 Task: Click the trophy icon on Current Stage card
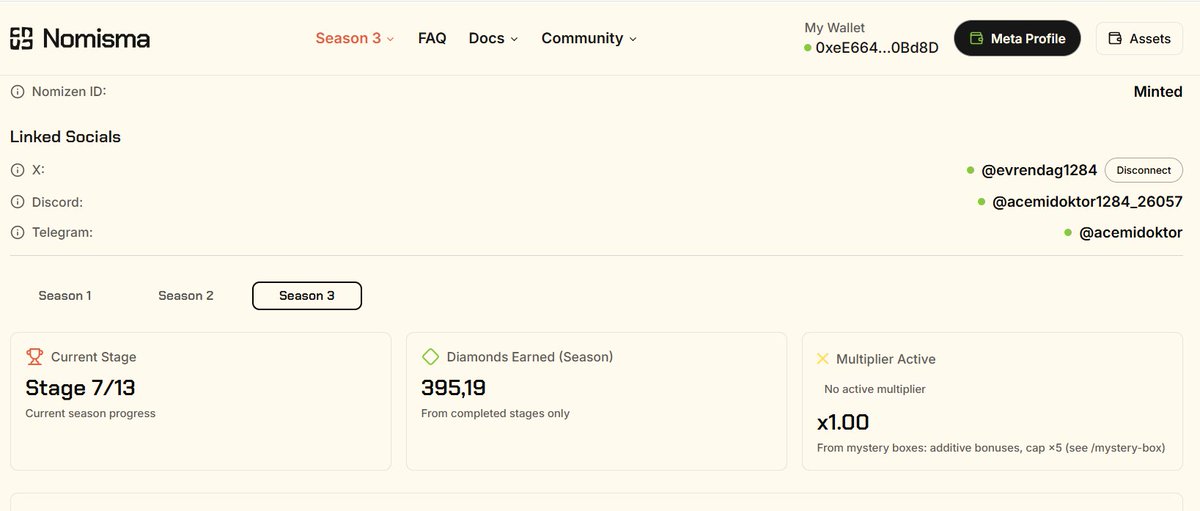tap(35, 356)
